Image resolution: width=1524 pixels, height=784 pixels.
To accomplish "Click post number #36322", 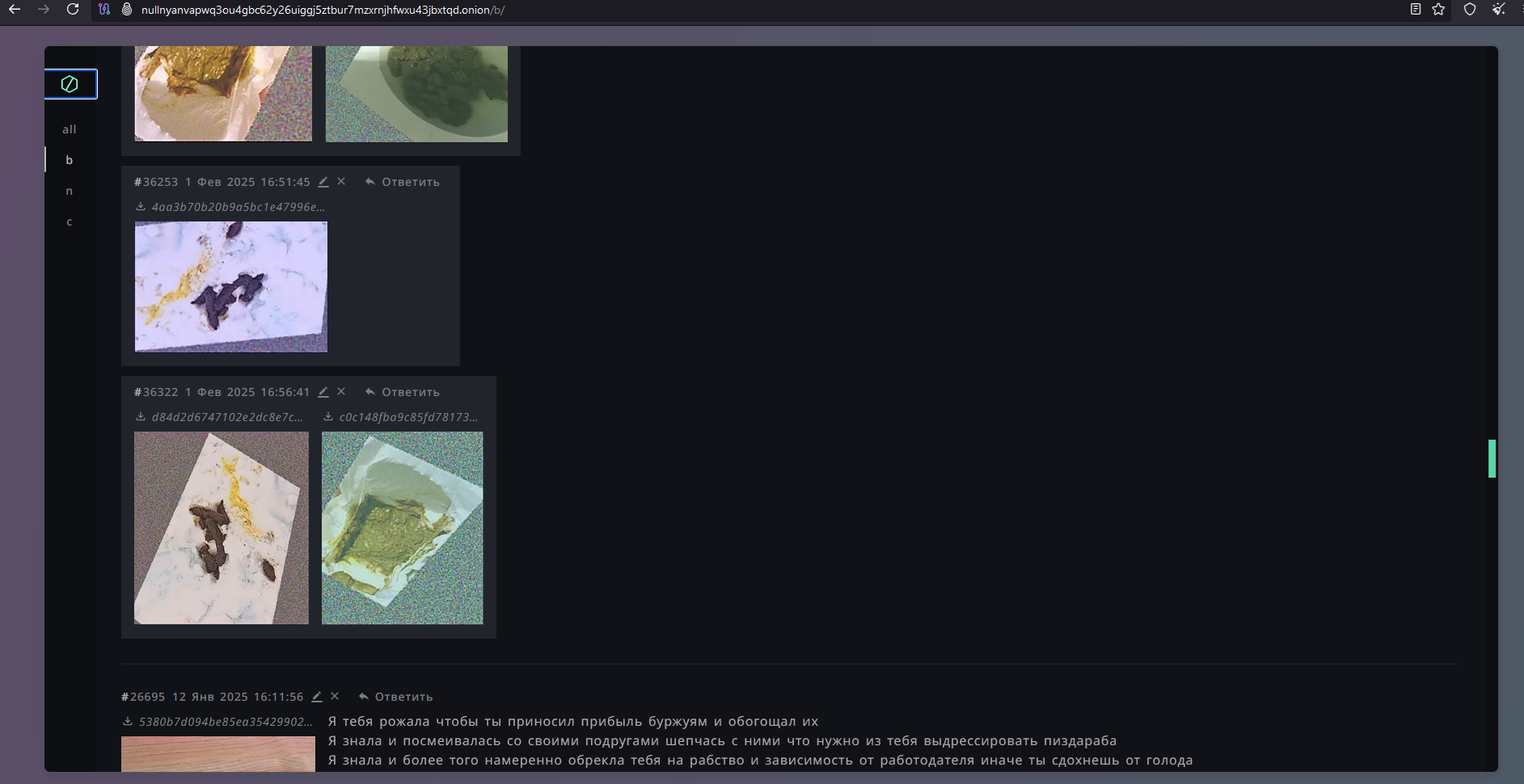I will [156, 392].
